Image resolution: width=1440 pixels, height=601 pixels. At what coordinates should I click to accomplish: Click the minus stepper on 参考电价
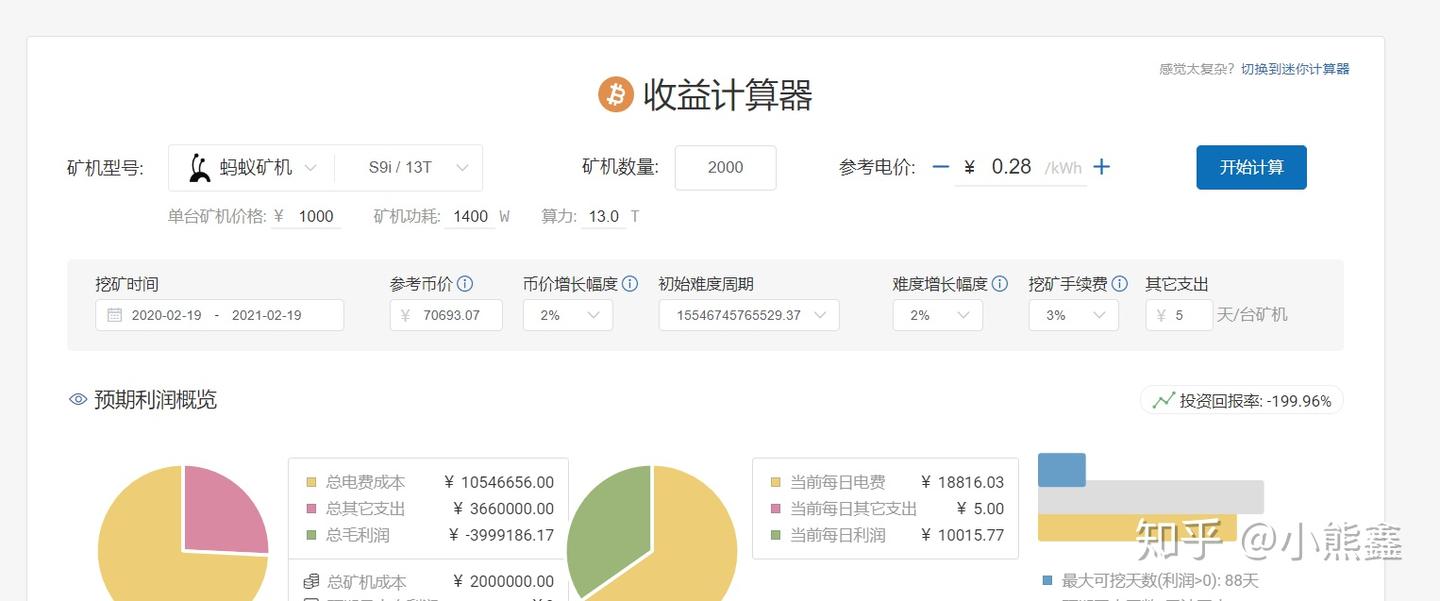(x=941, y=167)
